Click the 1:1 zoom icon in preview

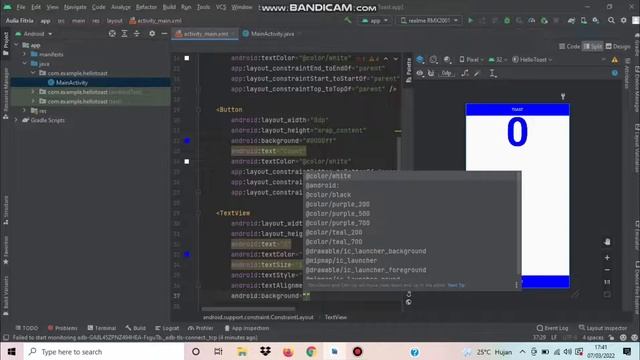coord(607,282)
